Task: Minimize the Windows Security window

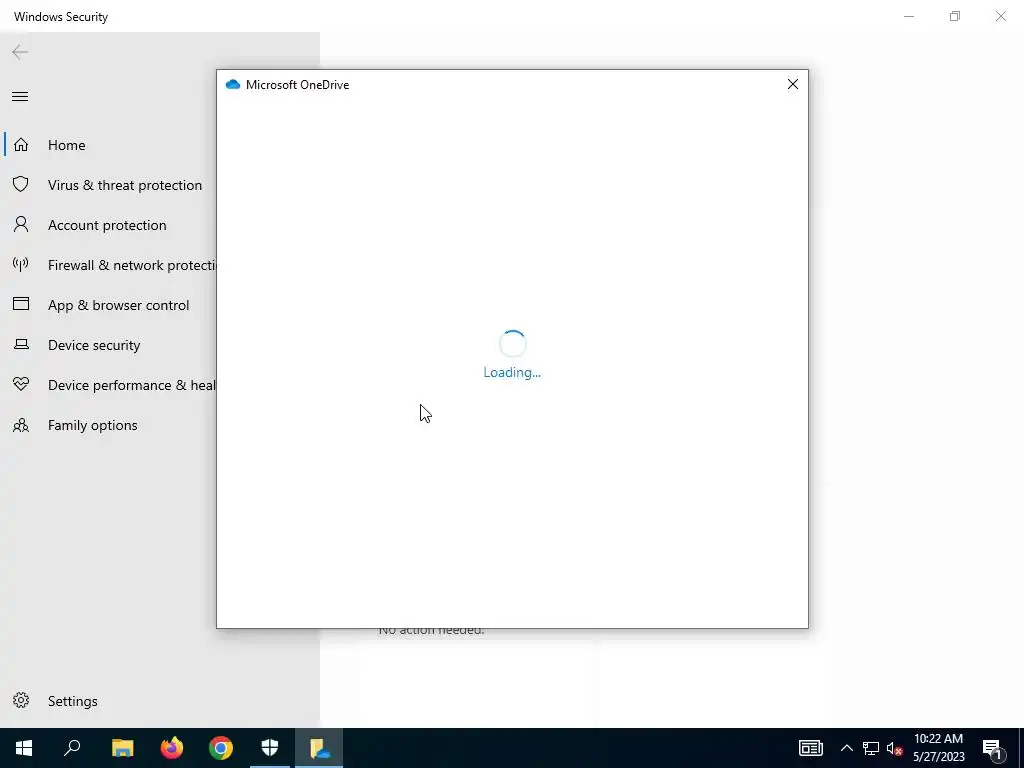Action: 908,16
